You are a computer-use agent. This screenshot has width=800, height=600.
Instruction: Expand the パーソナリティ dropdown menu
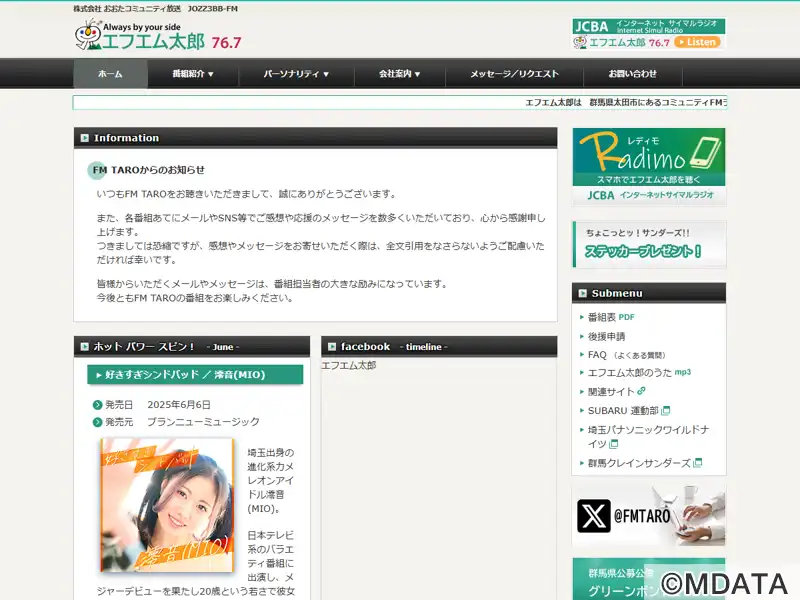tap(296, 74)
